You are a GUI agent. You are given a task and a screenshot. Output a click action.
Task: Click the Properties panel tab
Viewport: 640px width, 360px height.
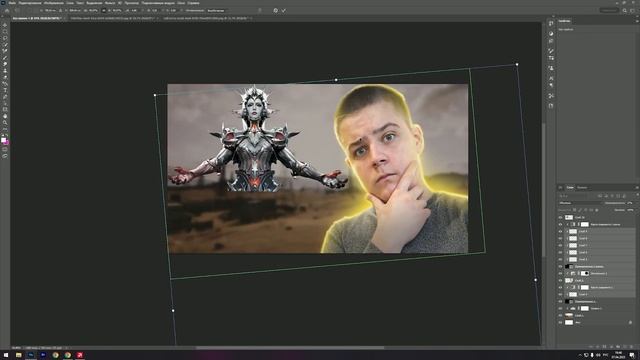[564, 21]
